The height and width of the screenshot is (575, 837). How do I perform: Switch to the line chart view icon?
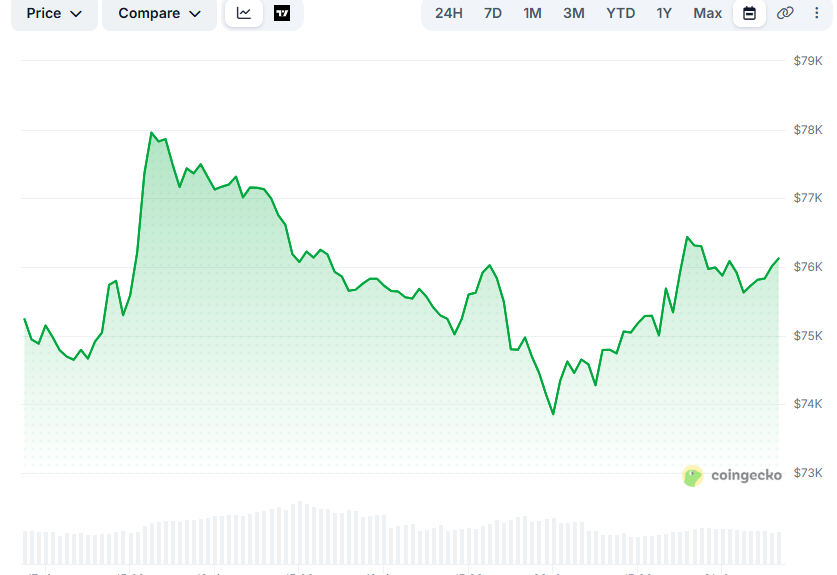[x=244, y=14]
